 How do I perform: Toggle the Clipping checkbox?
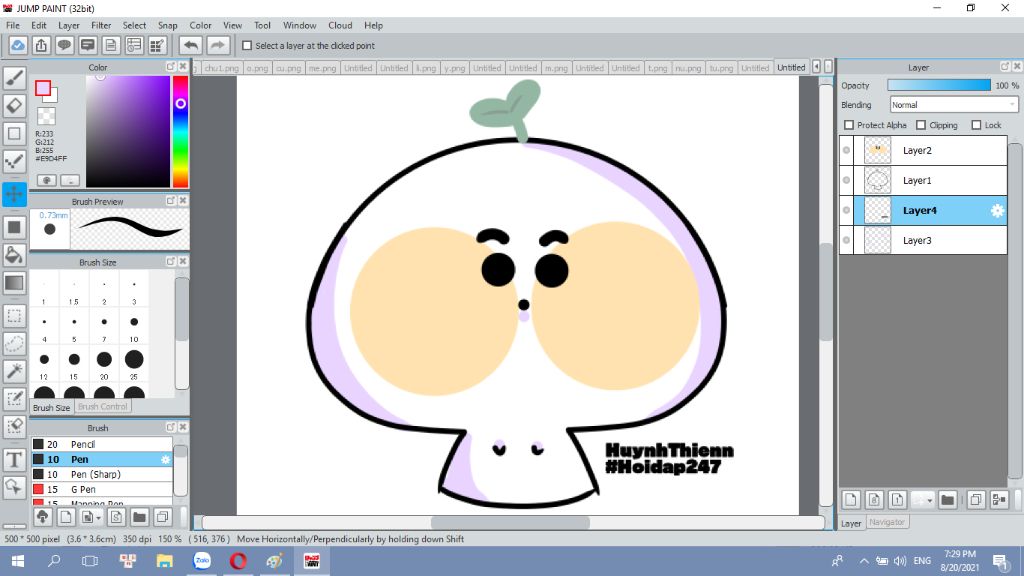[x=921, y=125]
